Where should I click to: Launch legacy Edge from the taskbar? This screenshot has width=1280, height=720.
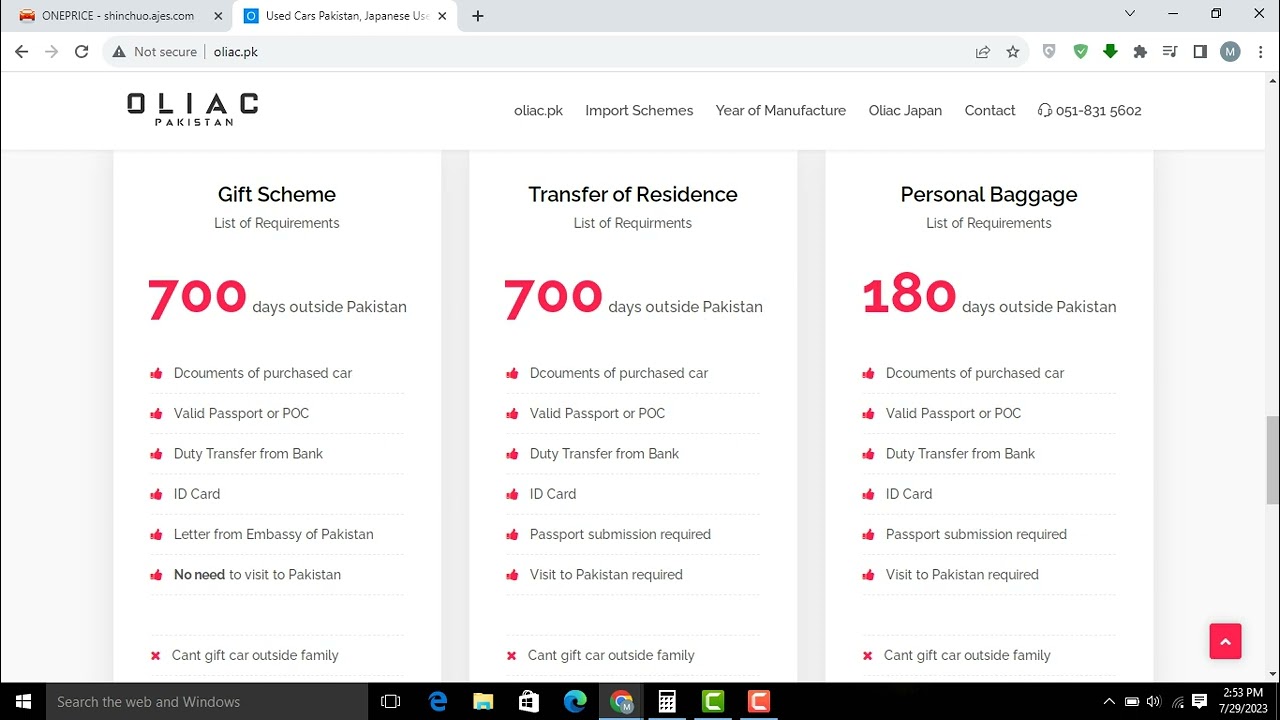[x=438, y=702]
